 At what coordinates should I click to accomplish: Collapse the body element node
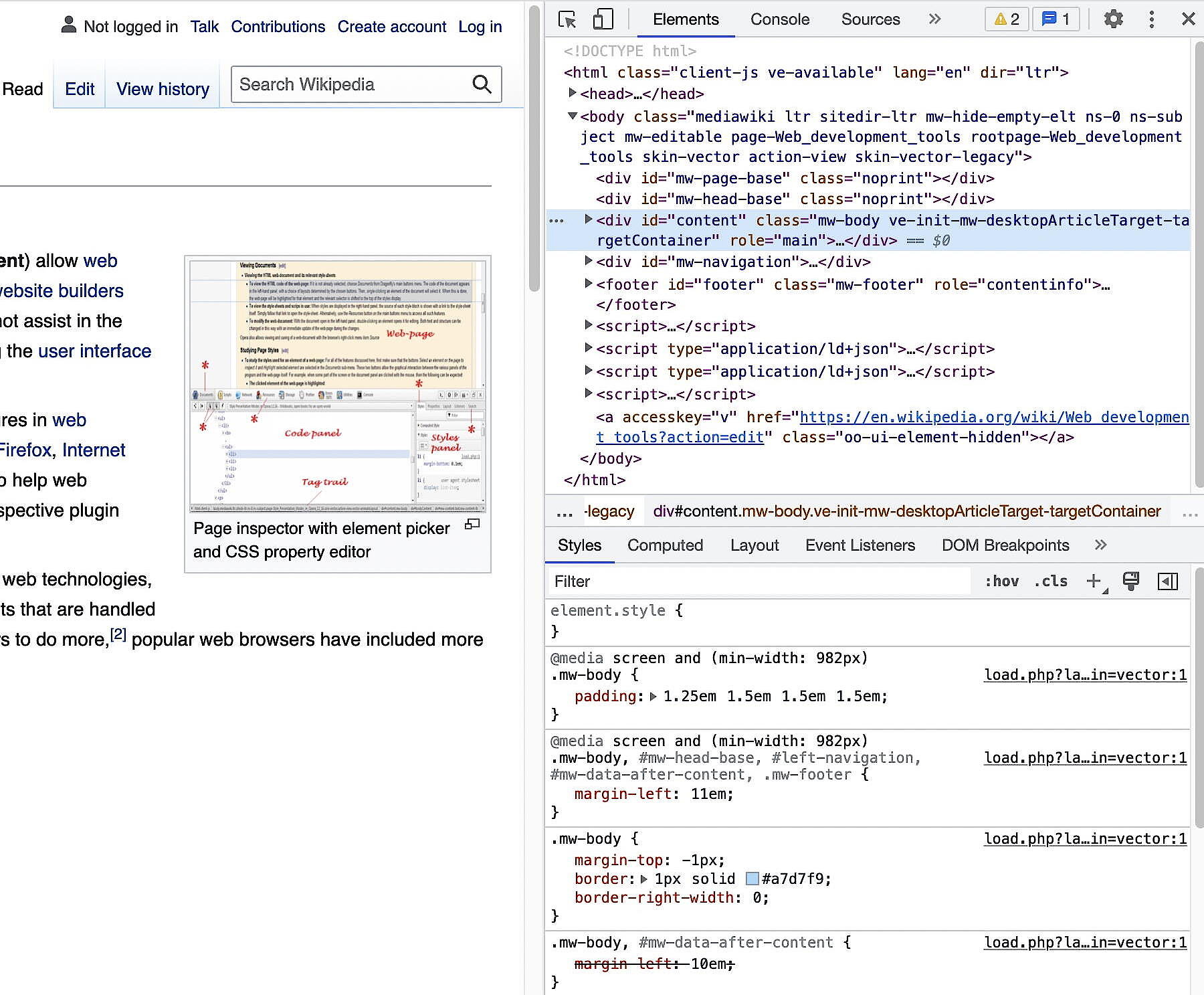pyautogui.click(x=572, y=116)
